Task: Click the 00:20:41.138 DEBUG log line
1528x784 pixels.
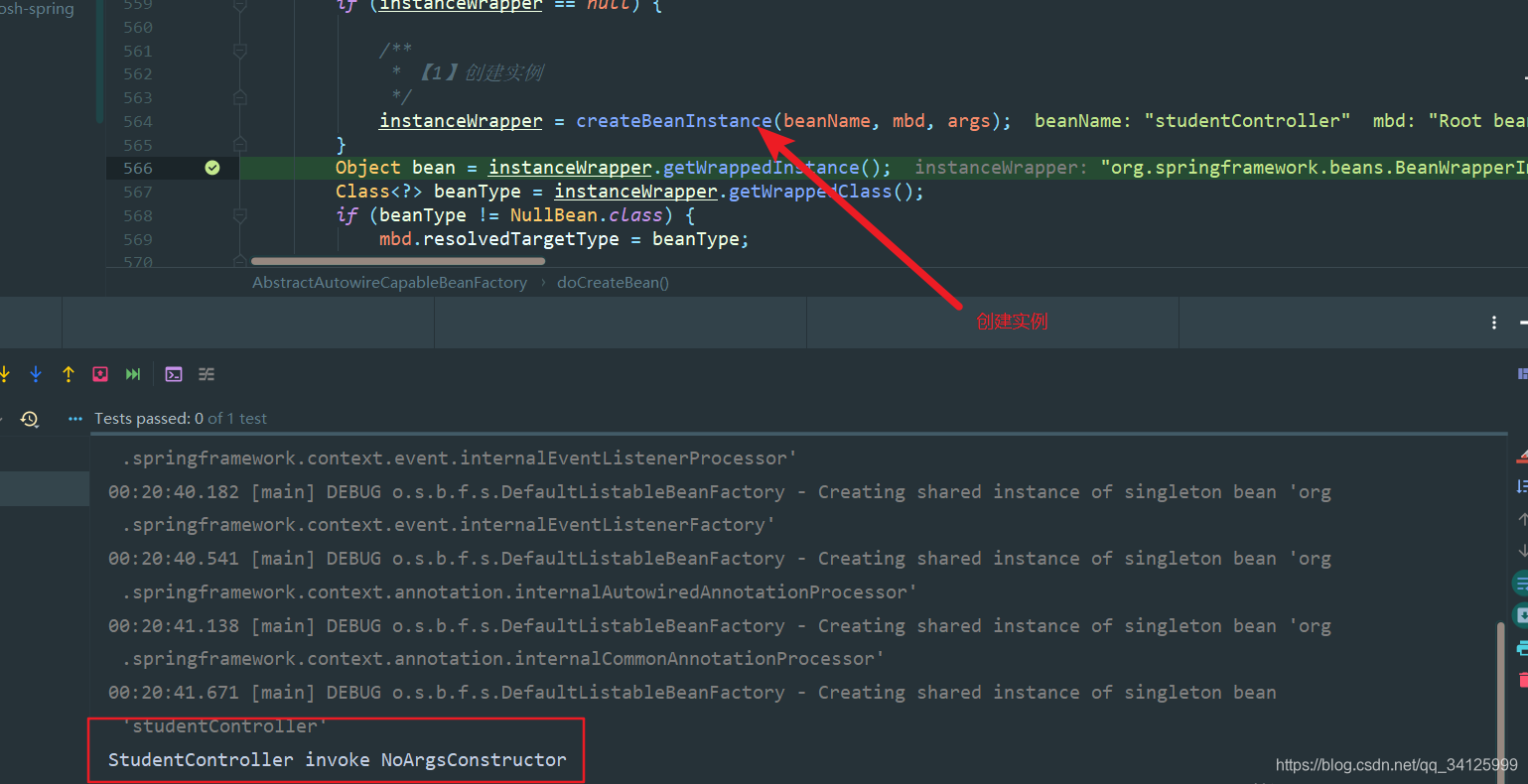Action: [x=719, y=626]
